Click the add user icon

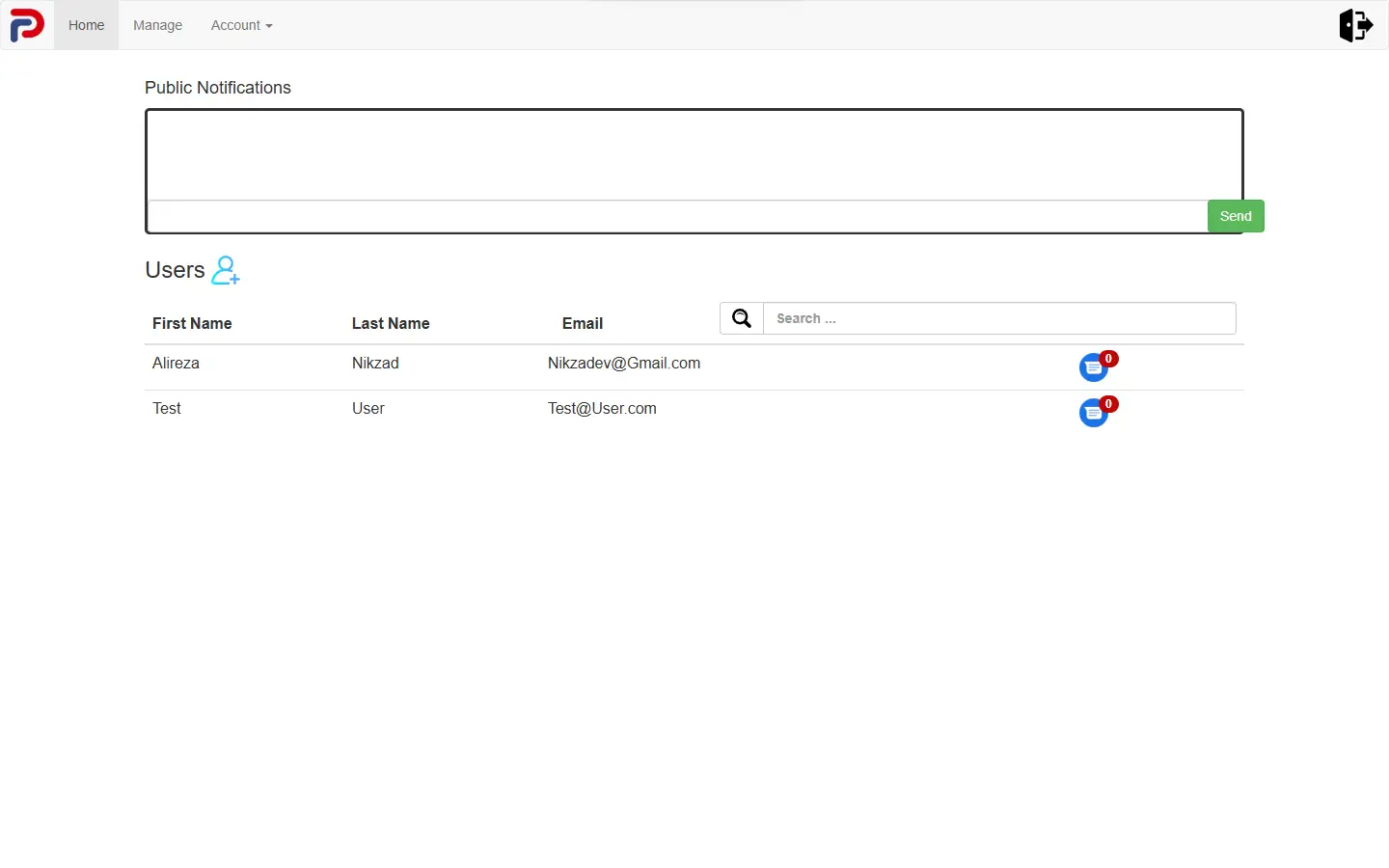[226, 270]
